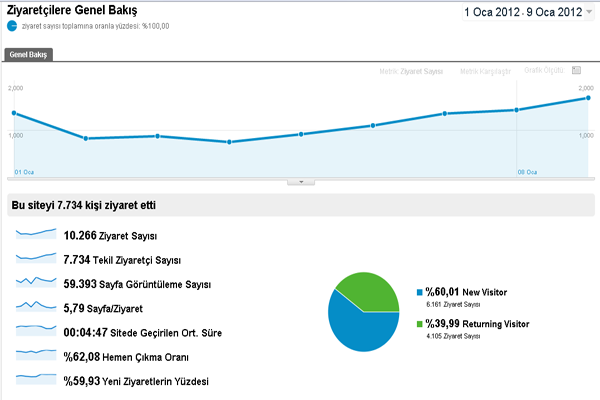Click the Yeni Ziyaretlerin Yüzdesi sparkline
Viewport: 600px width, 400px height.
(x=36, y=379)
